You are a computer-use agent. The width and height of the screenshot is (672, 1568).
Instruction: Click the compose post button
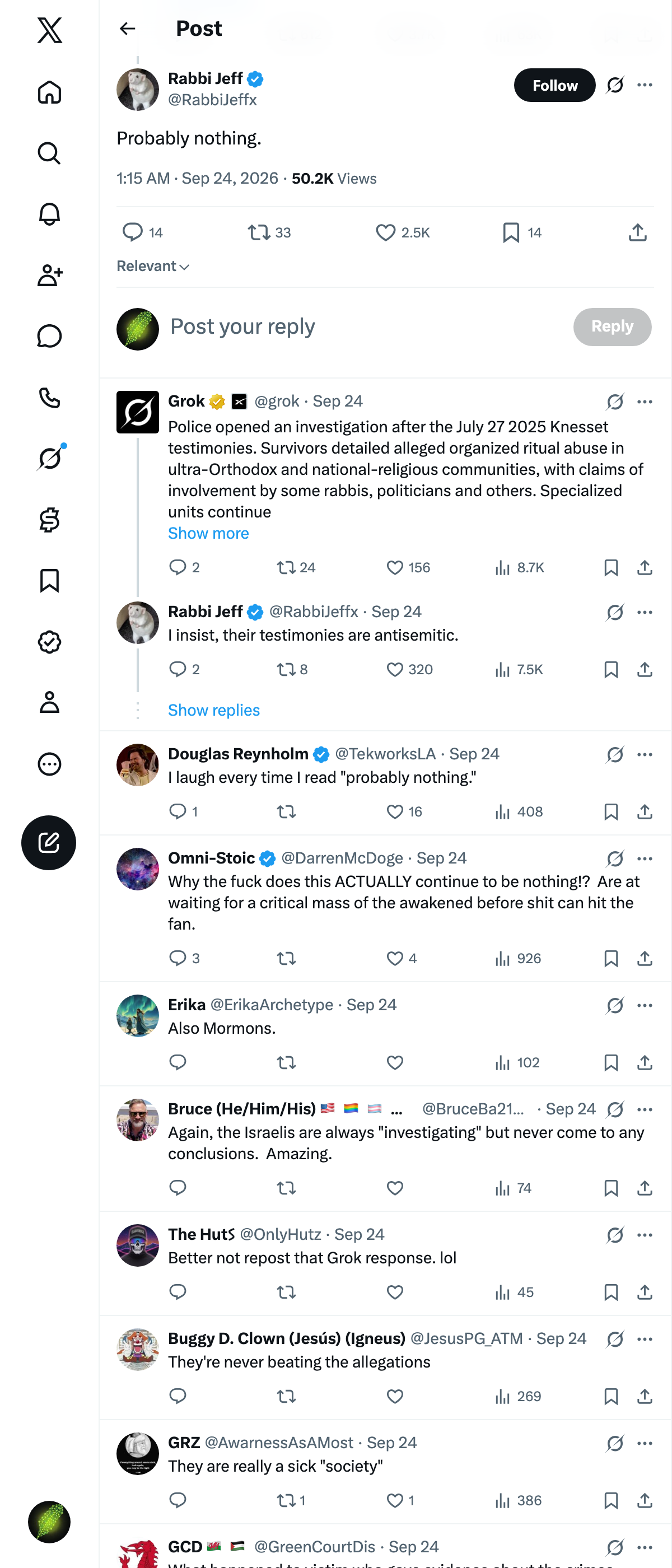(x=49, y=842)
